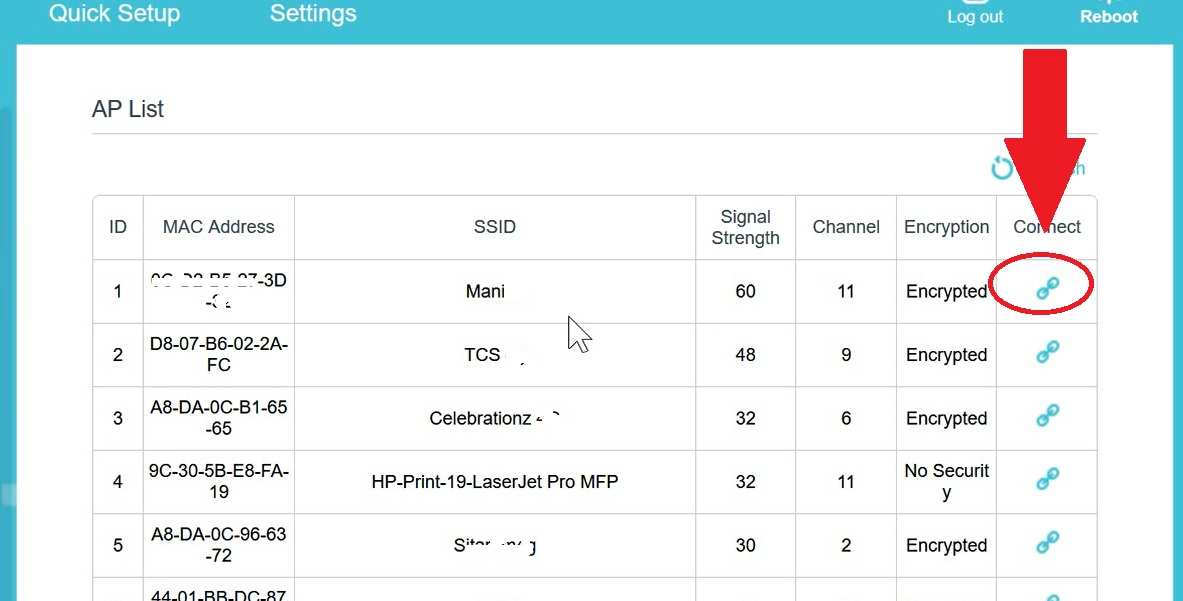Open the Settings tab
The width and height of the screenshot is (1183, 601).
(x=313, y=14)
